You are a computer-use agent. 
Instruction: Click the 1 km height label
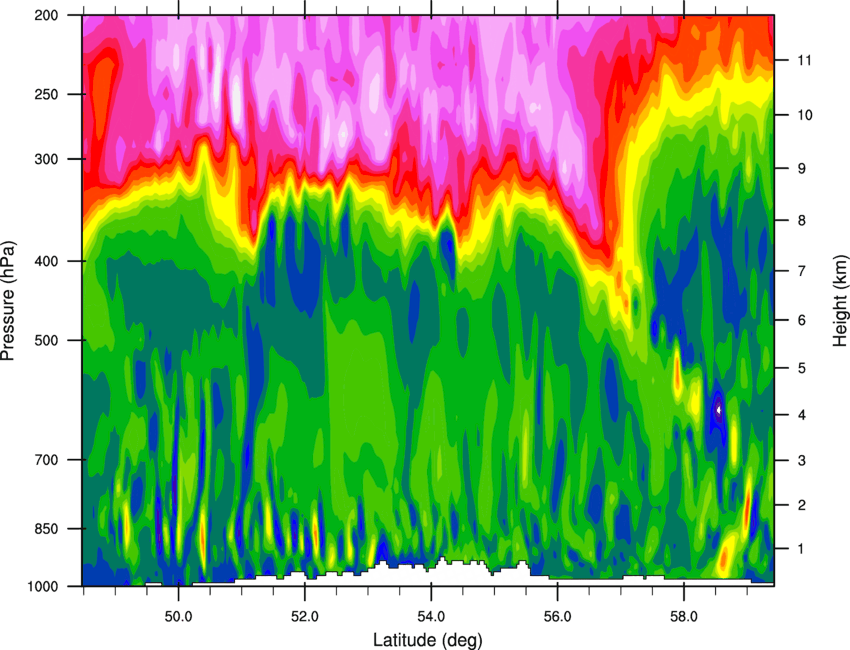802,549
